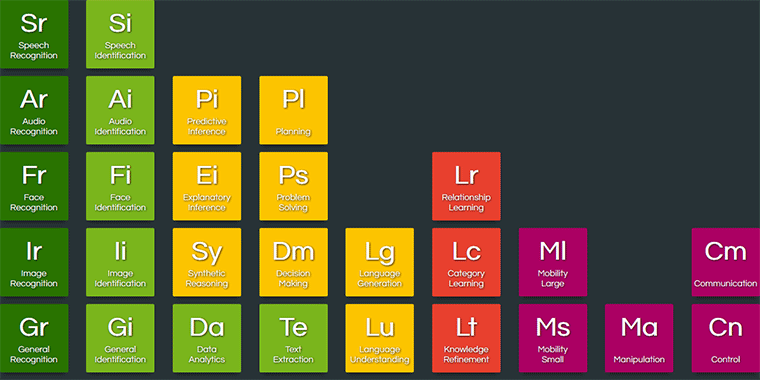
Task: Select the Sr Speech Recognition tile
Action: 34,34
